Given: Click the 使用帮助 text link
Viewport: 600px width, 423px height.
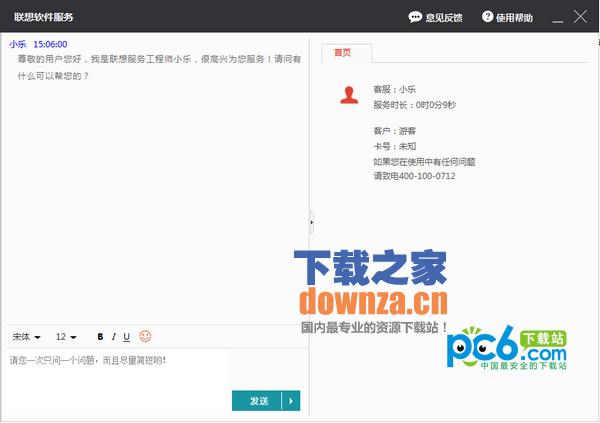Looking at the screenshot, I should 515,18.
